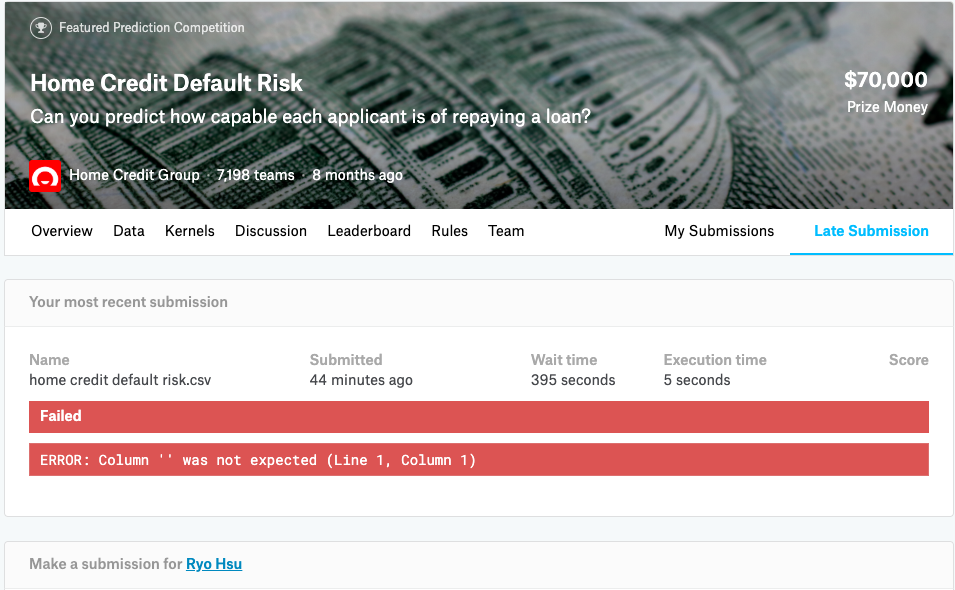The height and width of the screenshot is (590, 955).
Task: Click the 'Make a submission for' text
Action: point(106,564)
